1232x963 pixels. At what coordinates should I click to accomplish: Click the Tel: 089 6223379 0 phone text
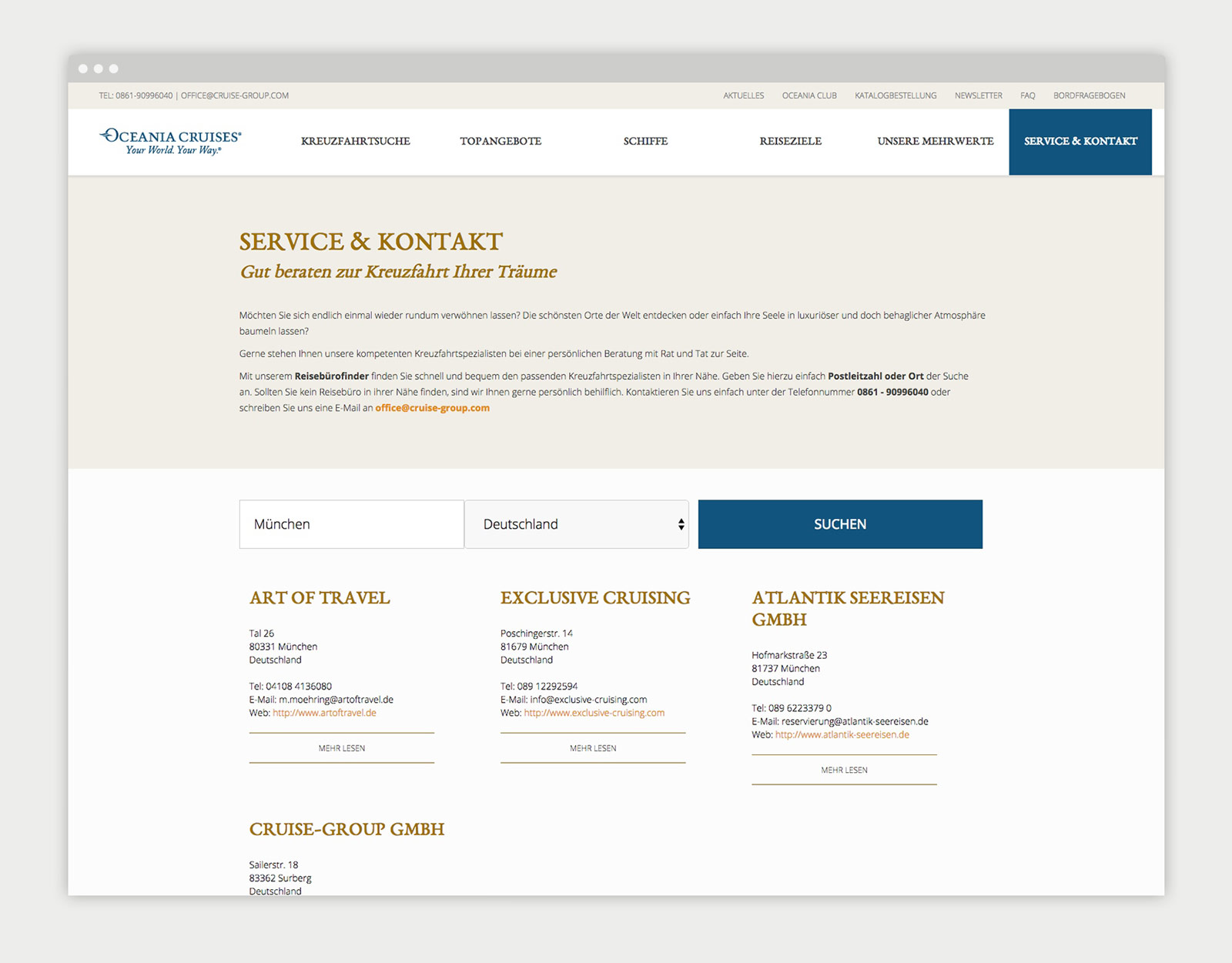click(x=792, y=708)
